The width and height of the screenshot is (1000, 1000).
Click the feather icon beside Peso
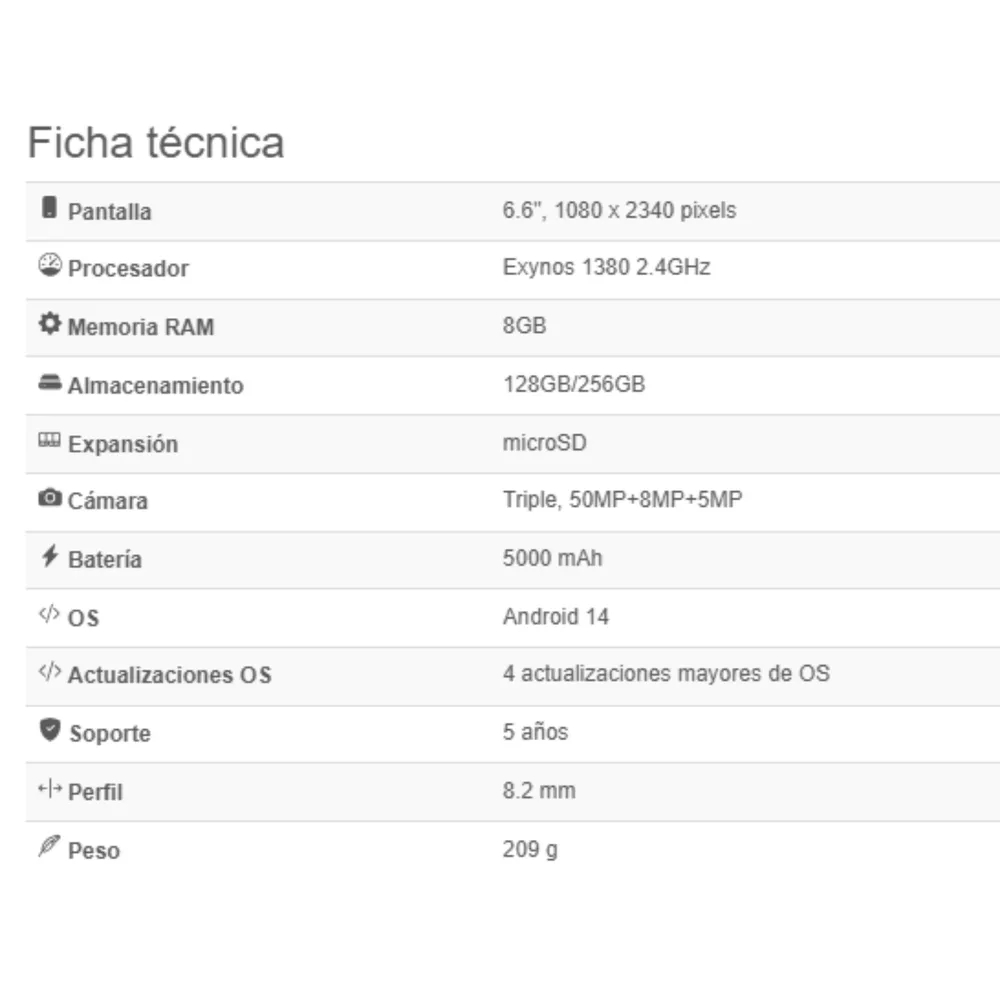point(49,846)
